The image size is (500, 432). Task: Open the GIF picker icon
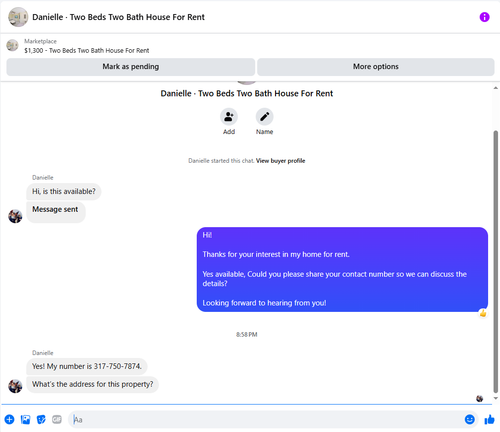tap(57, 419)
